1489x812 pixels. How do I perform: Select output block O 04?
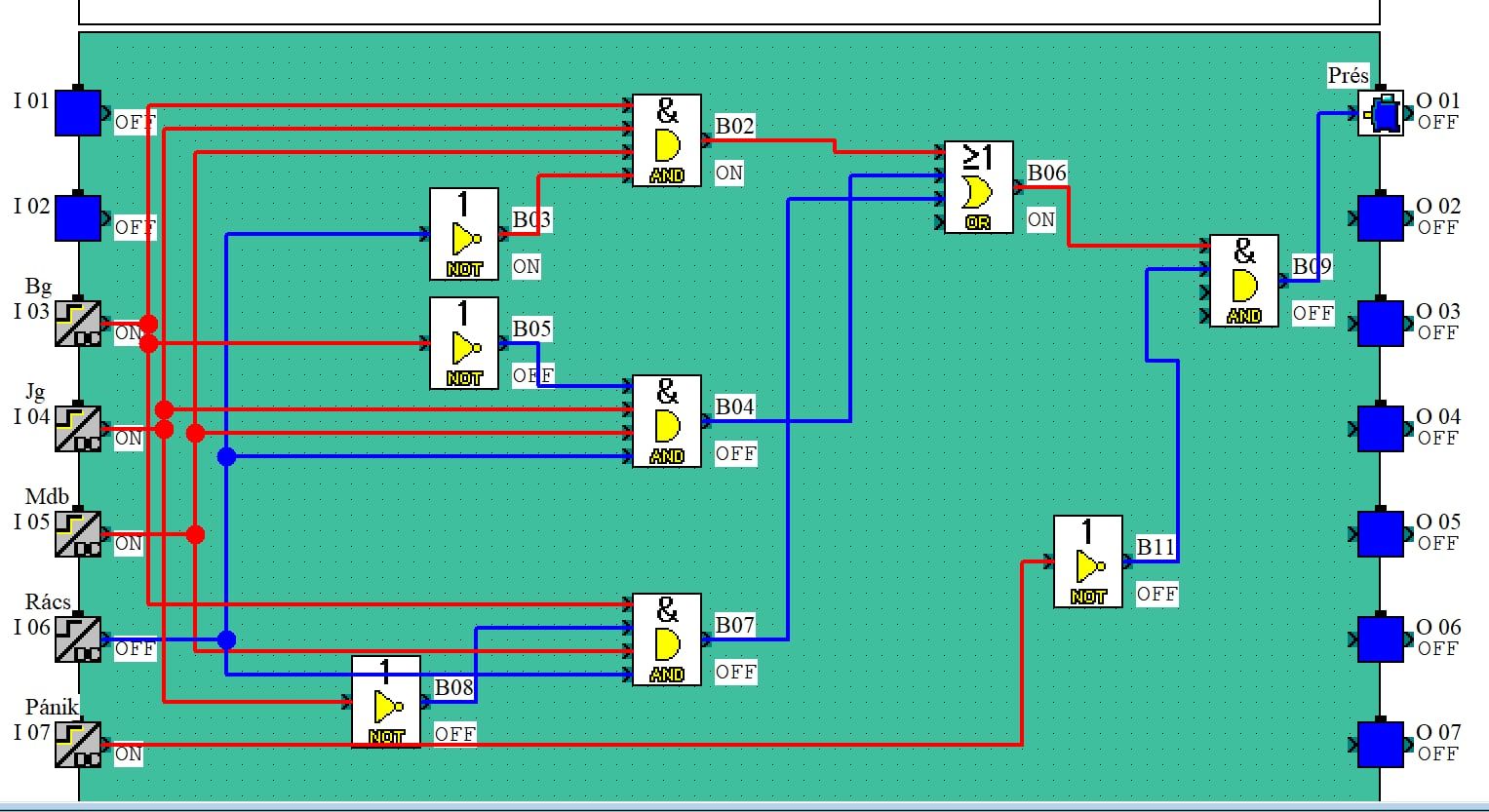pos(1381,428)
